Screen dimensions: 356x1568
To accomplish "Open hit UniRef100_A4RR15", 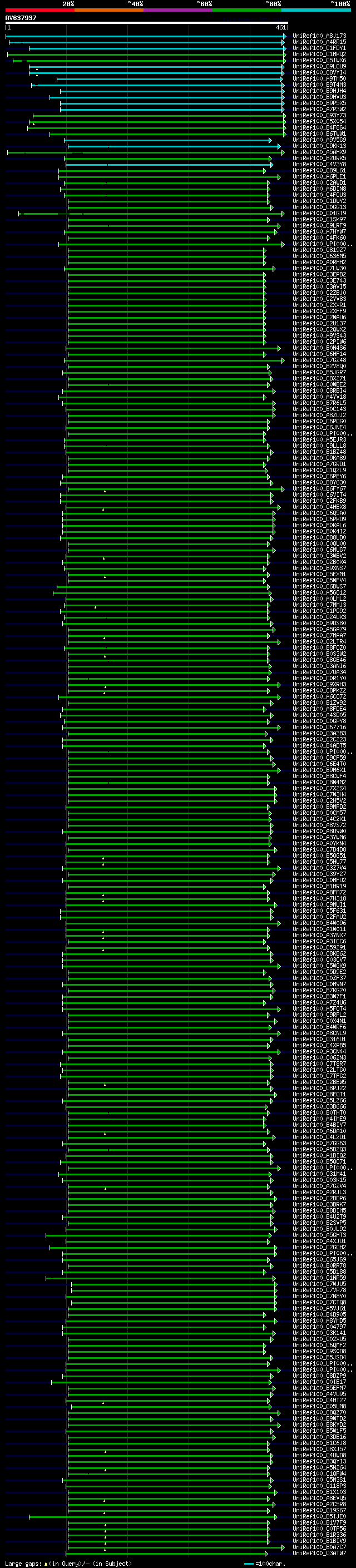I will (x=319, y=42).
